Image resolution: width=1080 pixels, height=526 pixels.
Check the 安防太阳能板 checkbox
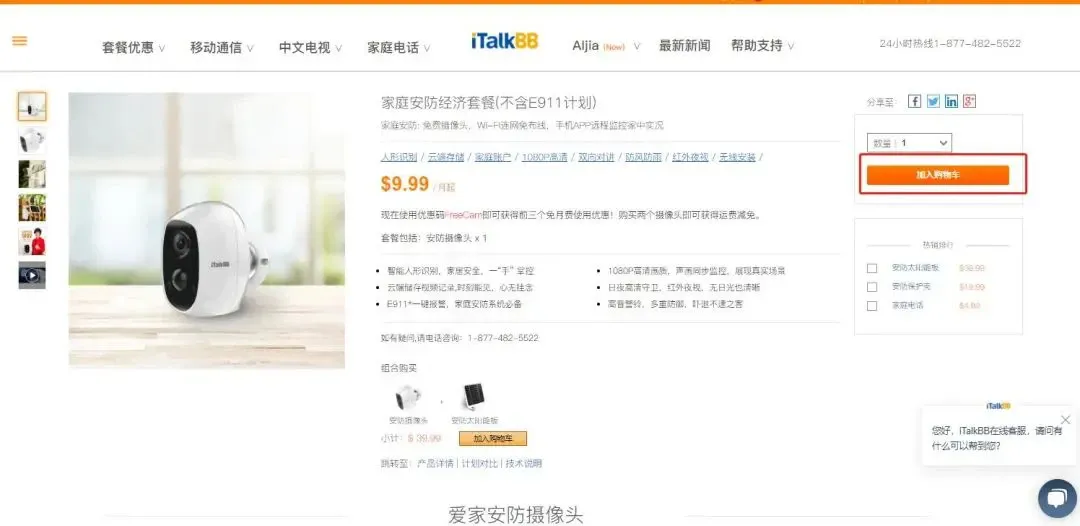click(x=872, y=268)
